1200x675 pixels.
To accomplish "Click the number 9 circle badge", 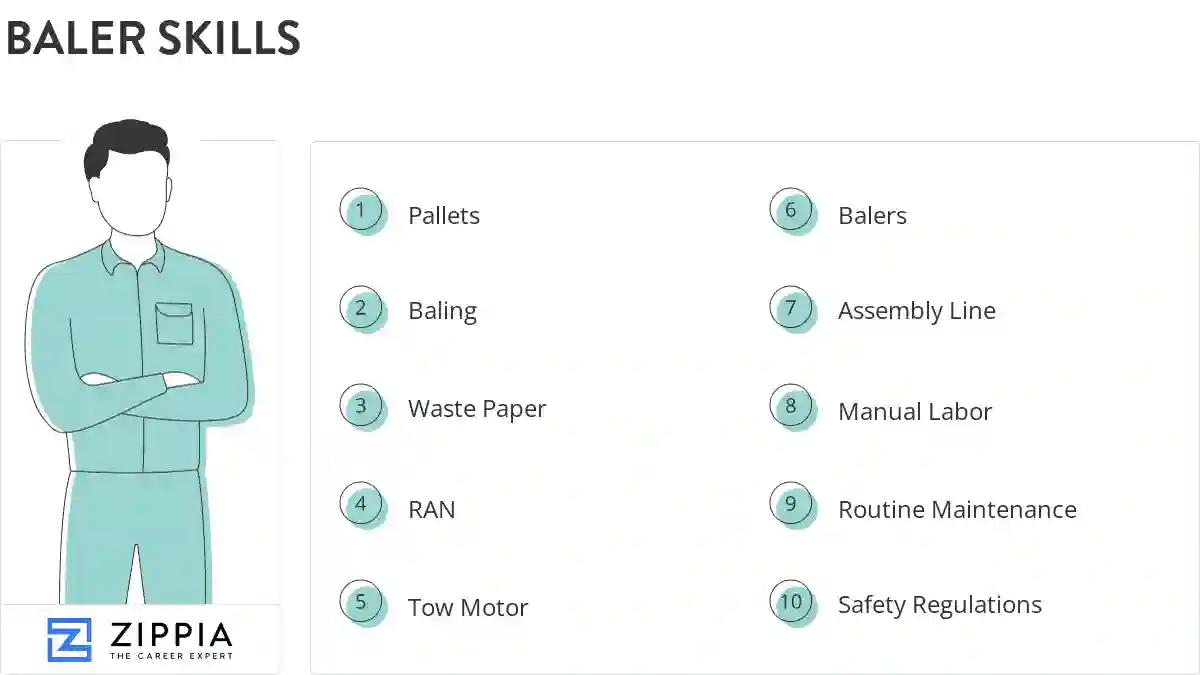I will tap(791, 504).
